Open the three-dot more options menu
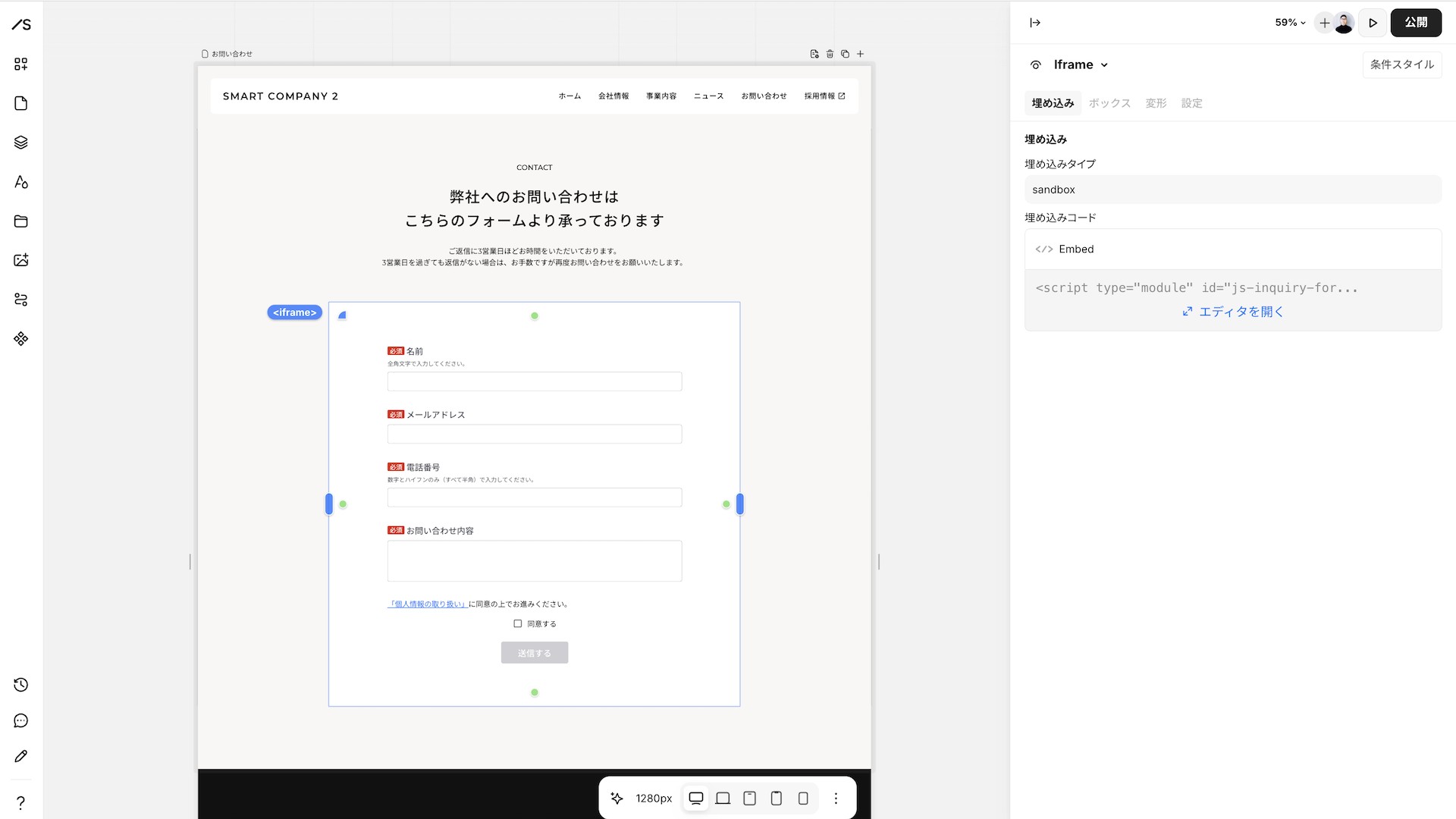1456x819 pixels. pyautogui.click(x=836, y=798)
